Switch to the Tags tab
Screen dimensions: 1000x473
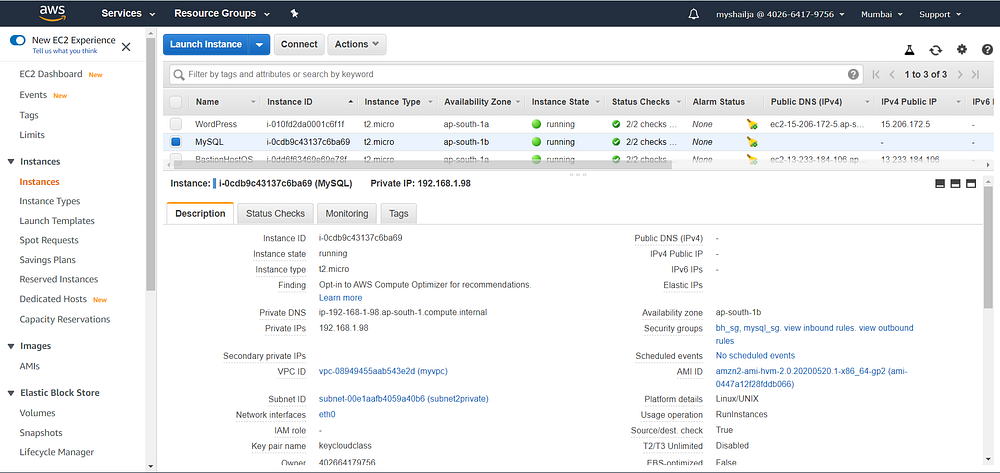(x=399, y=214)
